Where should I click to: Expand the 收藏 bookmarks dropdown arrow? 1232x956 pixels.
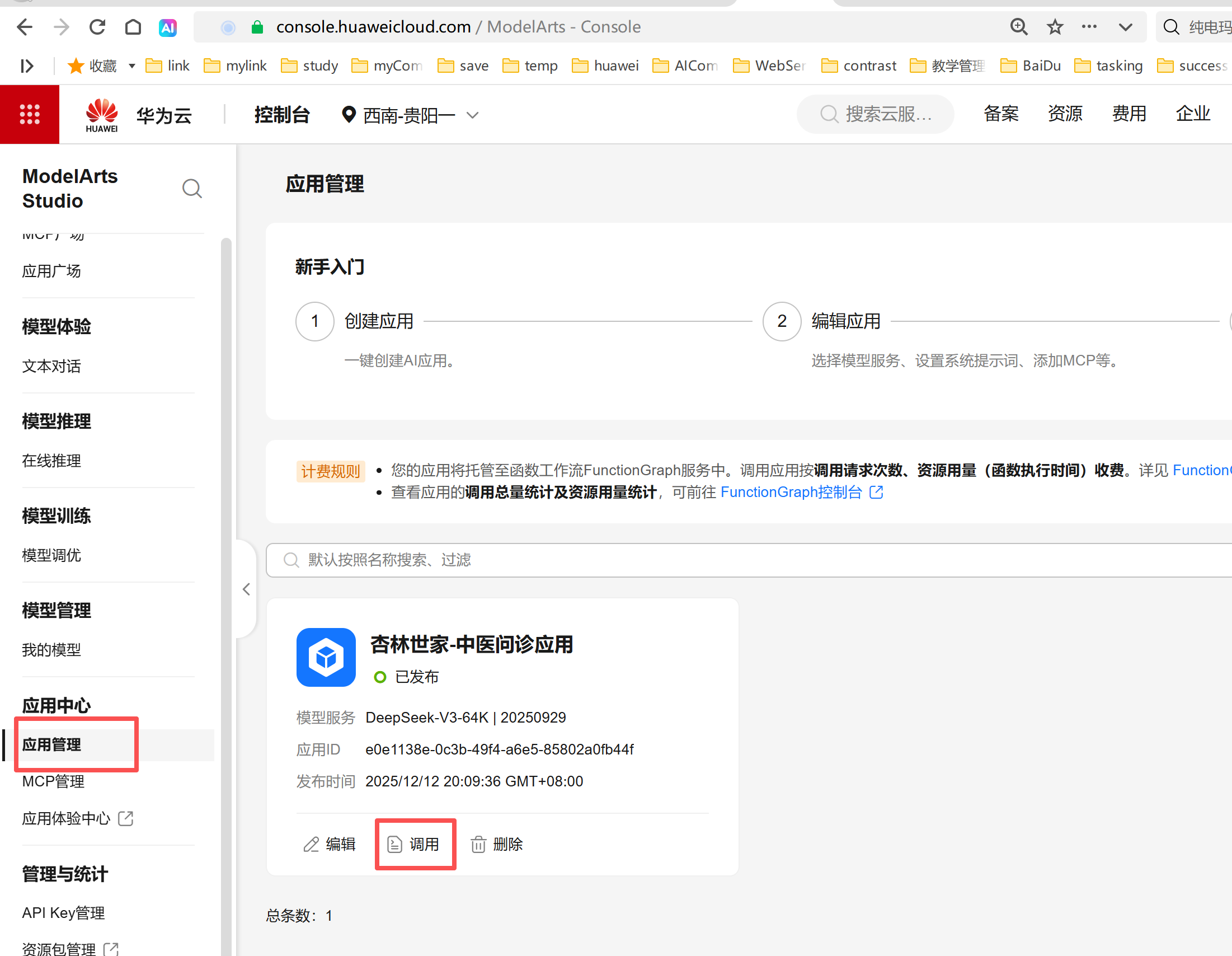click(x=131, y=66)
